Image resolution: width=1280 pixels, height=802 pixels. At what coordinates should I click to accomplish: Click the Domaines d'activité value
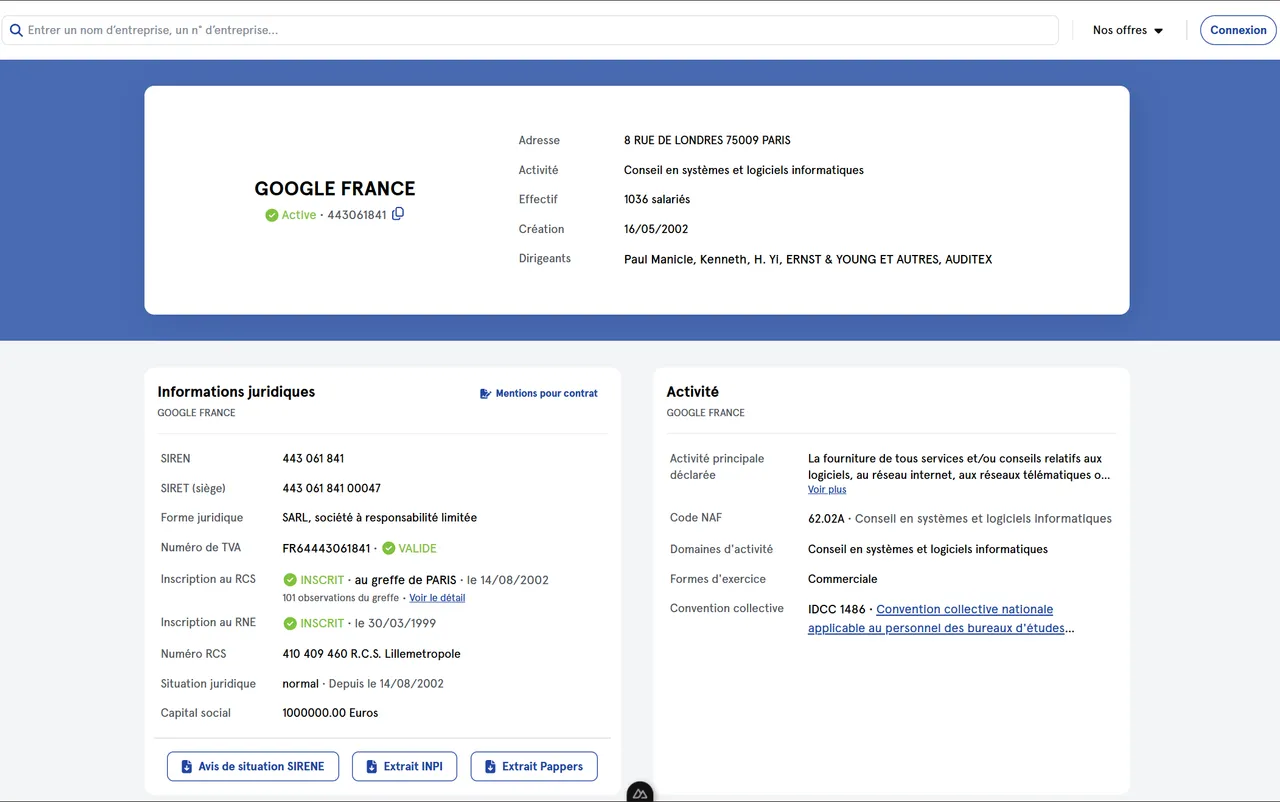click(x=928, y=549)
